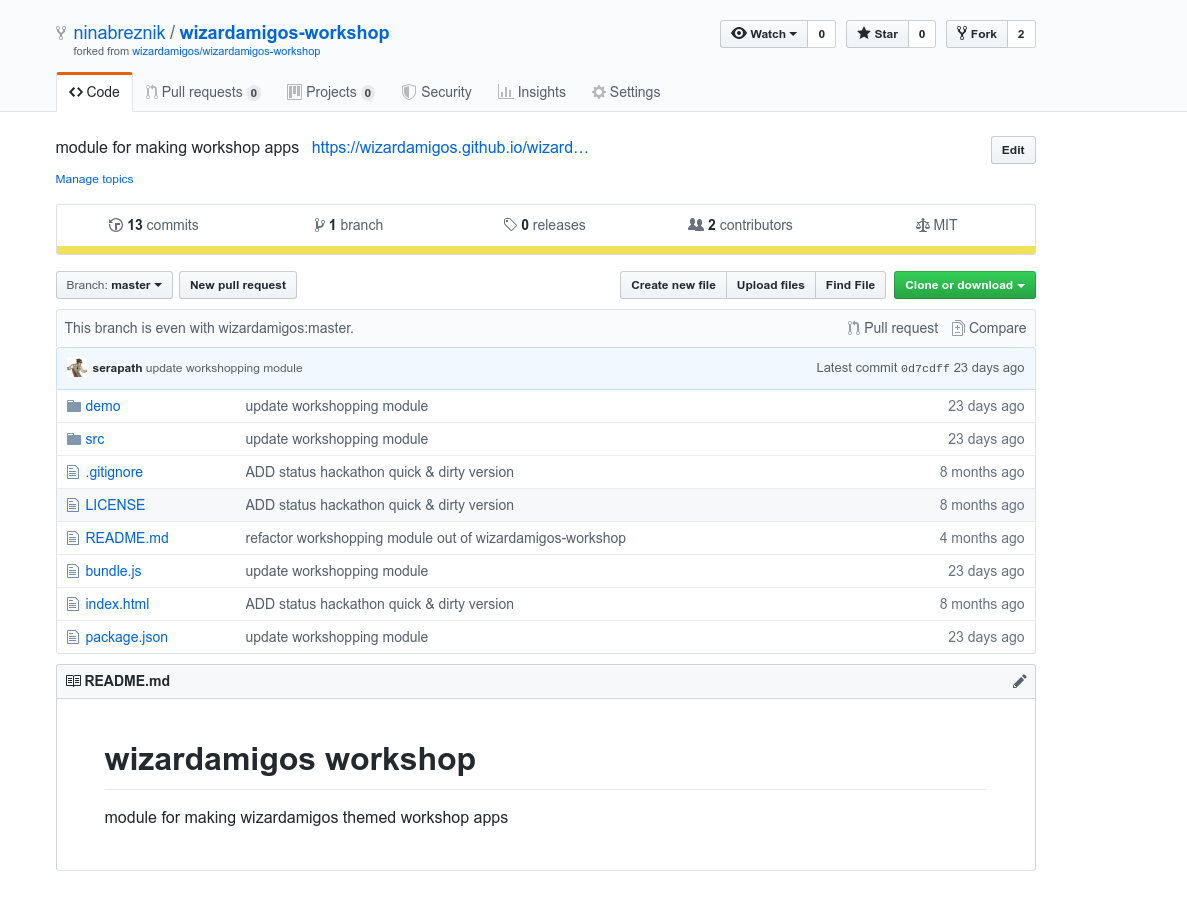Viewport: 1187px width, 898px height.
Task: Click the tag icon by 0 releases
Action: 510,225
